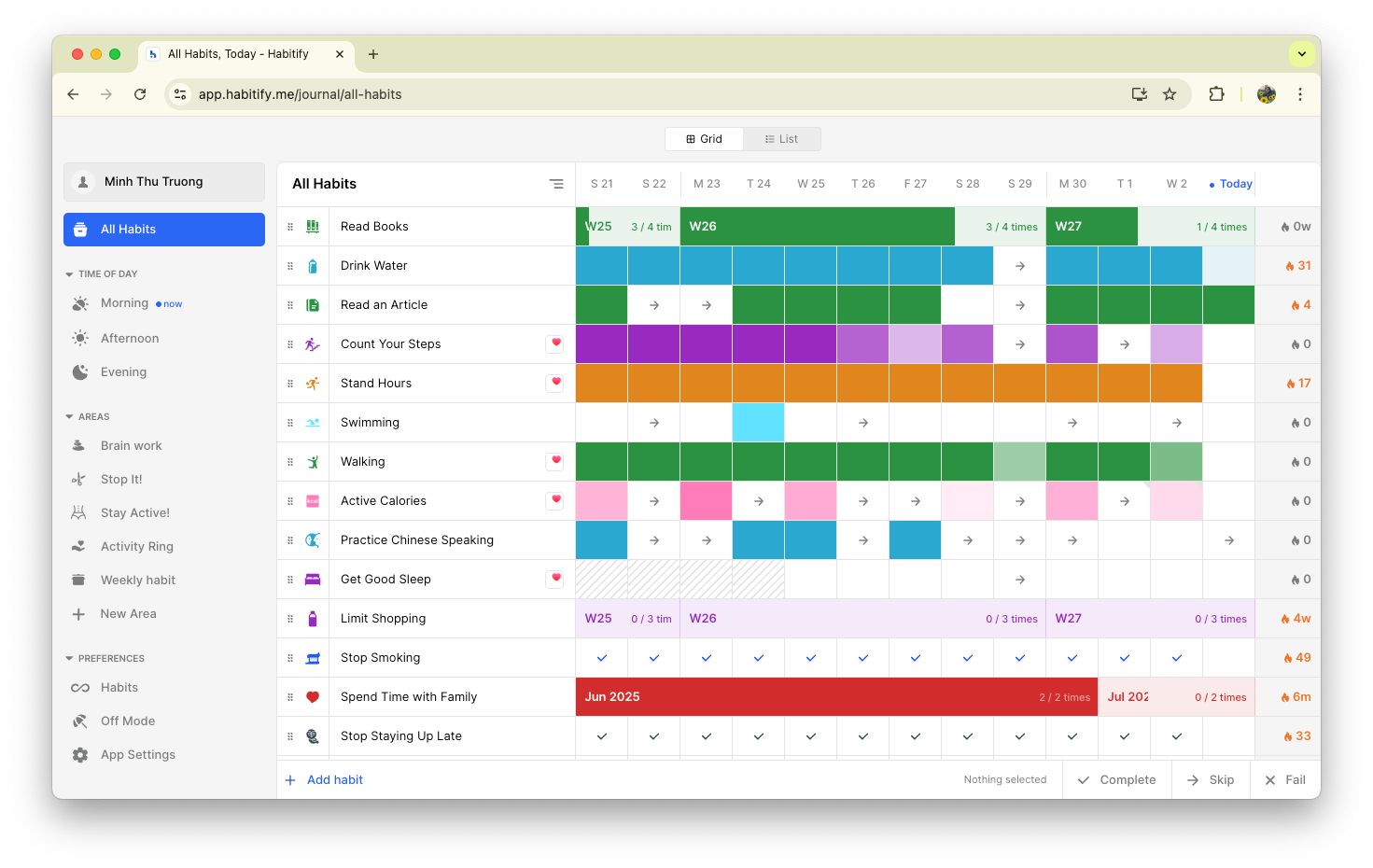Click the Swimming habit icon

point(313,423)
